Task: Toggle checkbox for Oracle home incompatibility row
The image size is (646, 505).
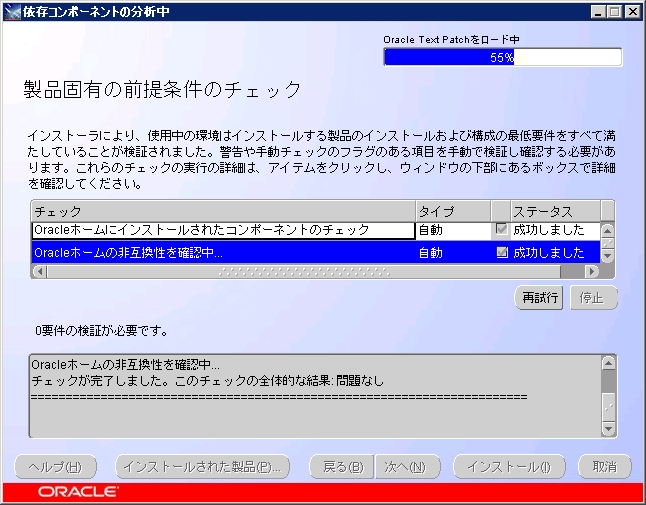Action: click(502, 253)
